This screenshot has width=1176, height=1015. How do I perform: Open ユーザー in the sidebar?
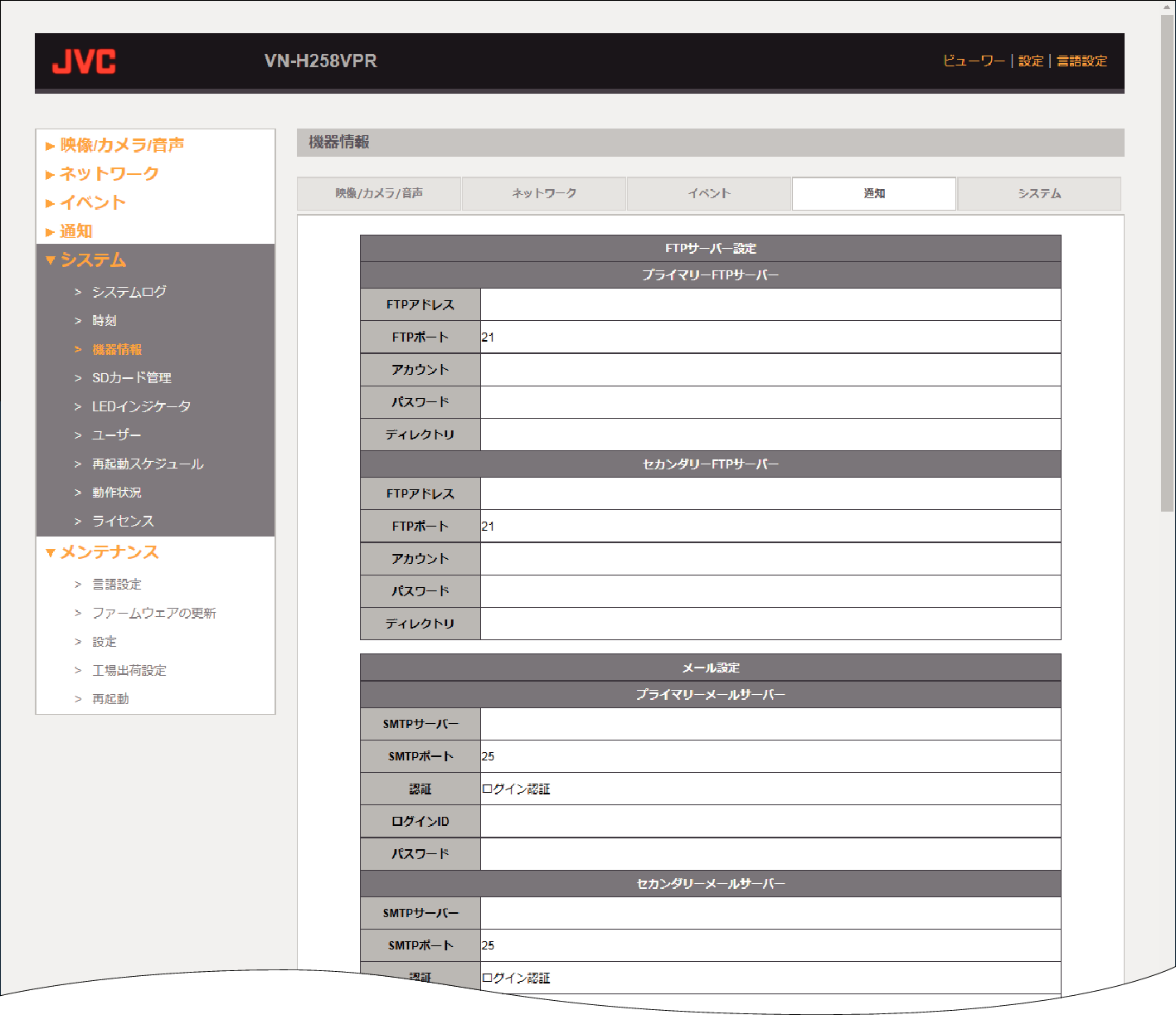pyautogui.click(x=117, y=435)
